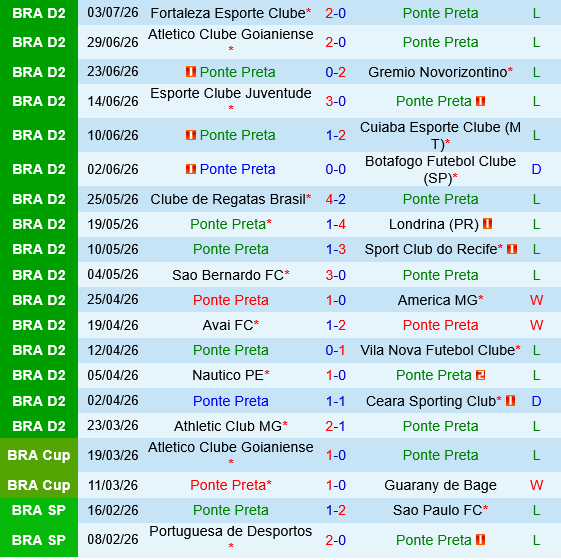Select the W result in the Avai FC row

coord(536,325)
